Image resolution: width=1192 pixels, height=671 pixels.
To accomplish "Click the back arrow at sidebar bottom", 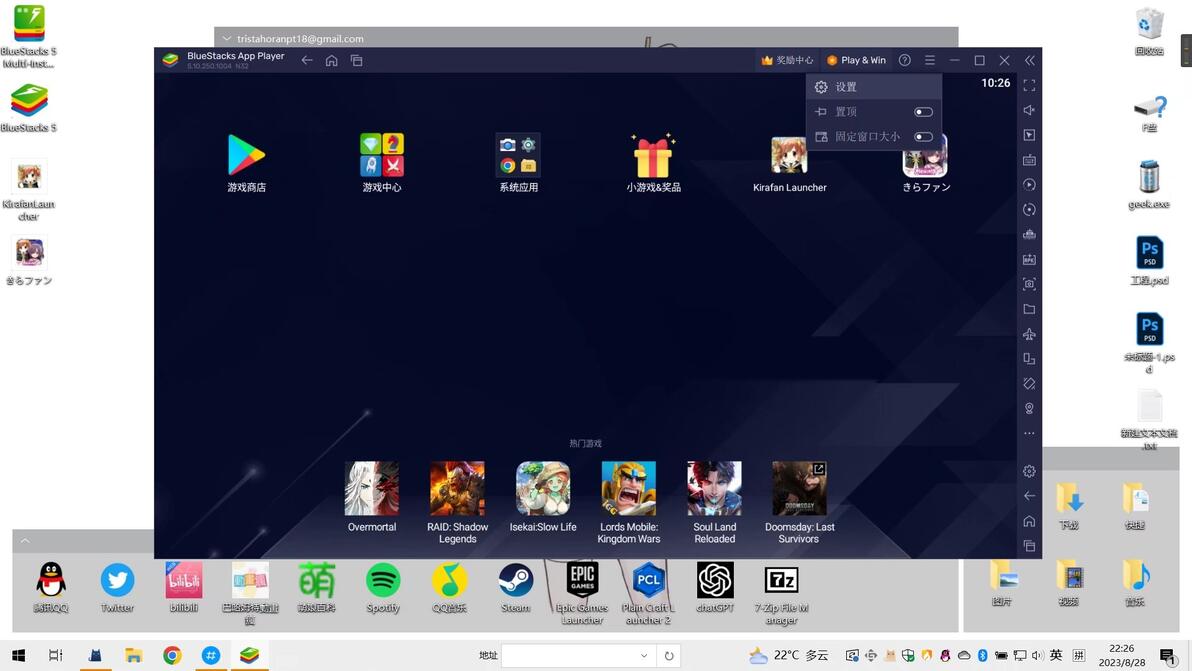I will [x=1029, y=495].
